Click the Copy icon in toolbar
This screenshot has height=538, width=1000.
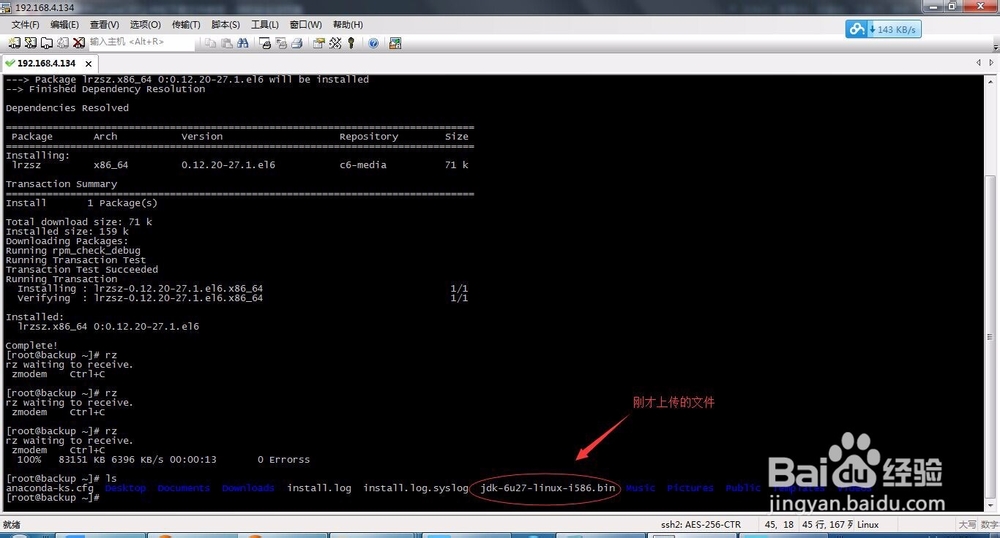click(x=210, y=43)
